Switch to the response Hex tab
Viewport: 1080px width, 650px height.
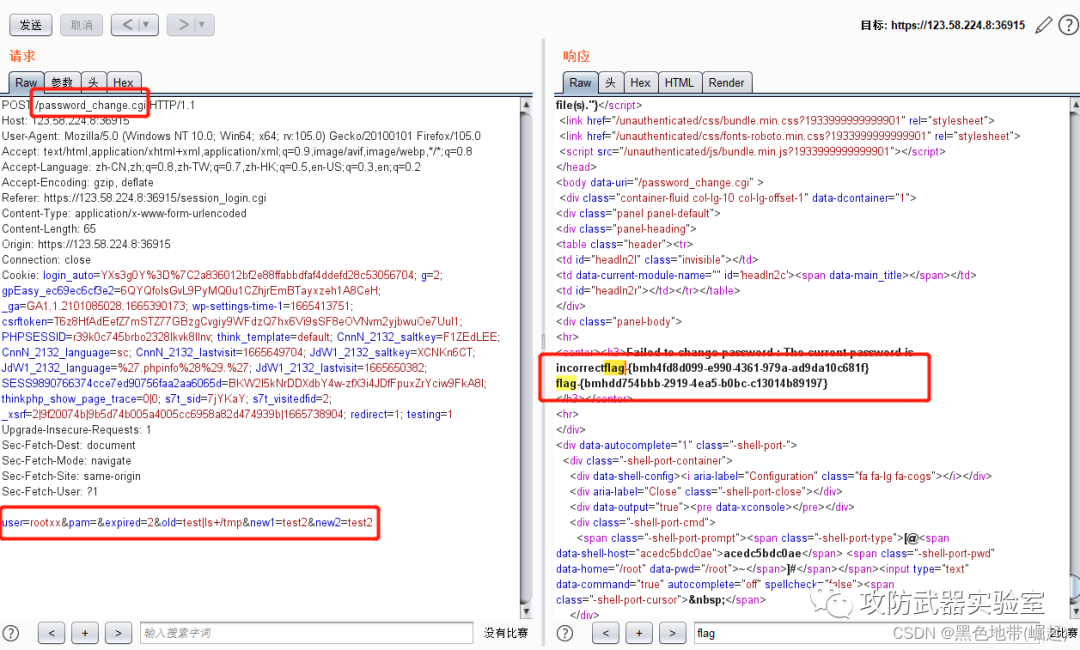tap(640, 83)
